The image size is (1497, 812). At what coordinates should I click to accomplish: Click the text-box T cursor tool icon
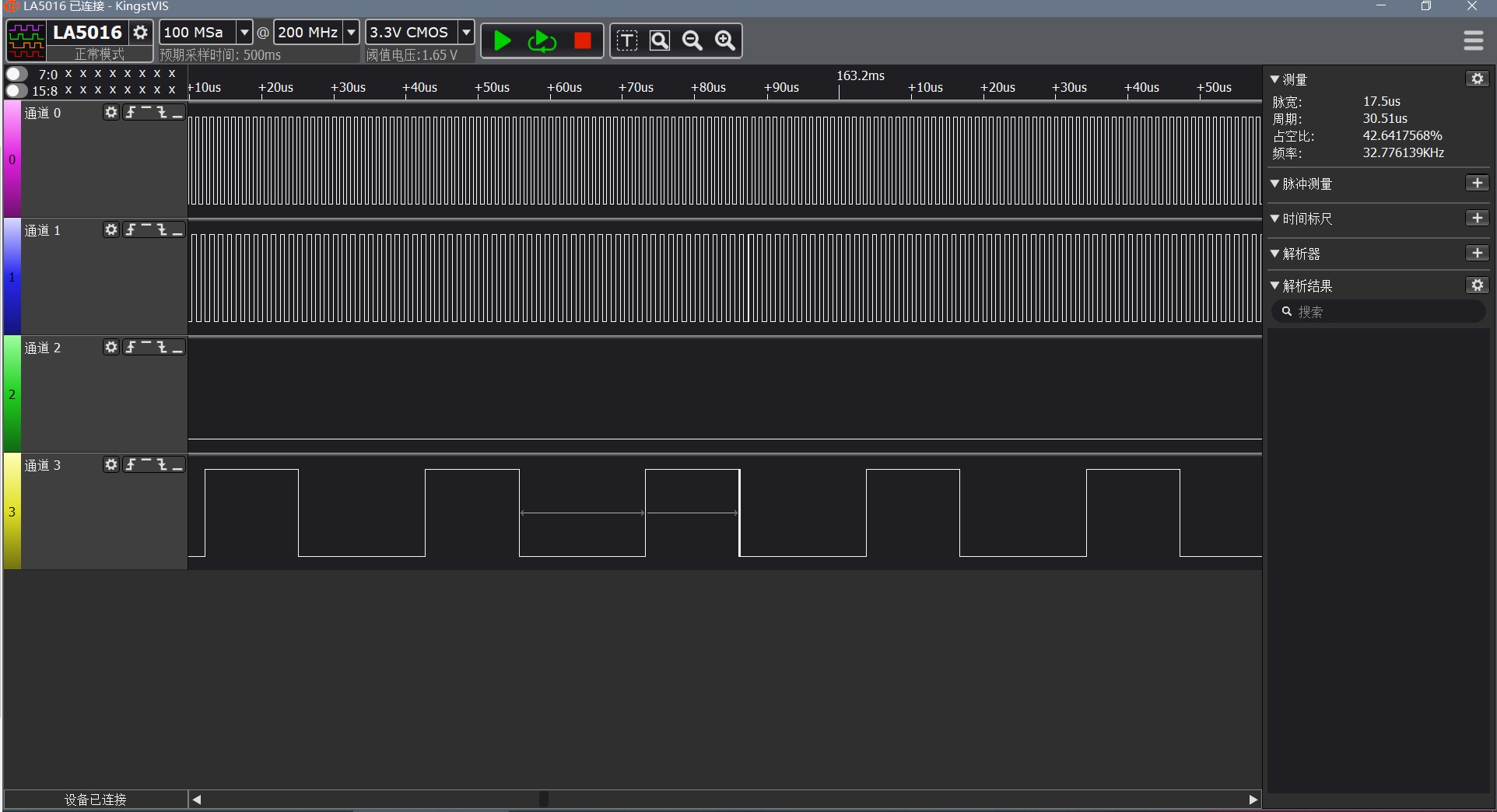point(627,40)
